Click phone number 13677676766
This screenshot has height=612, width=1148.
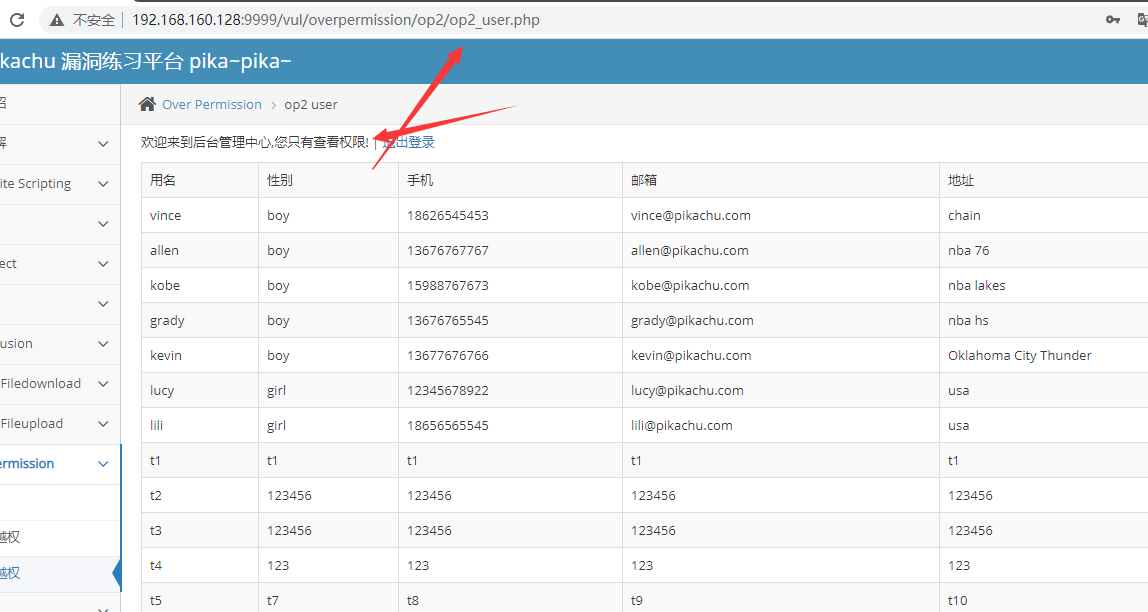(x=448, y=356)
